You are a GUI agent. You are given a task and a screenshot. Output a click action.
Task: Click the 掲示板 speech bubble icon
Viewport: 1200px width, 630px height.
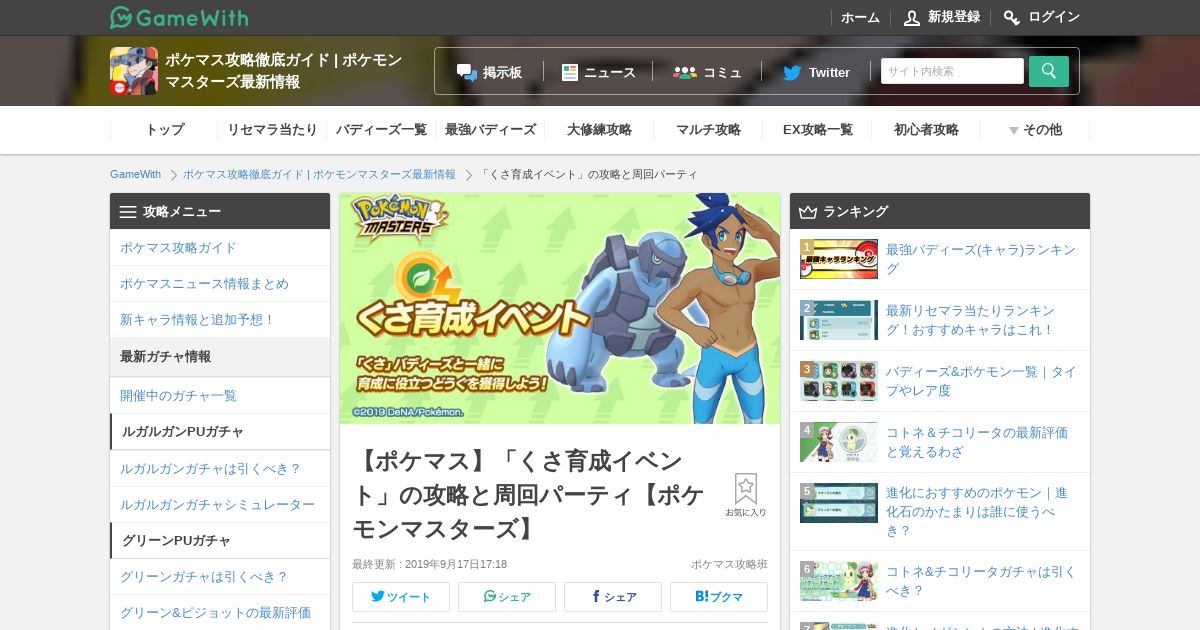[x=467, y=72]
